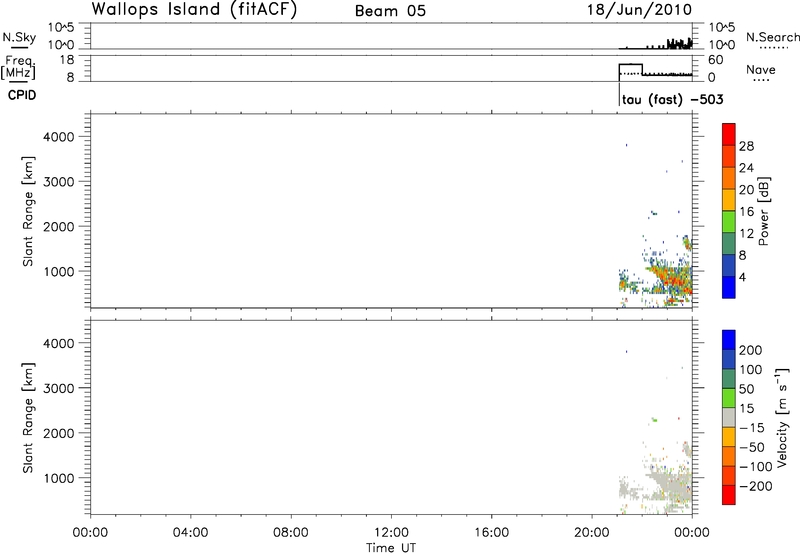Click the date '18/Jun/2010'
This screenshot has height=554, width=800.
tap(639, 10)
